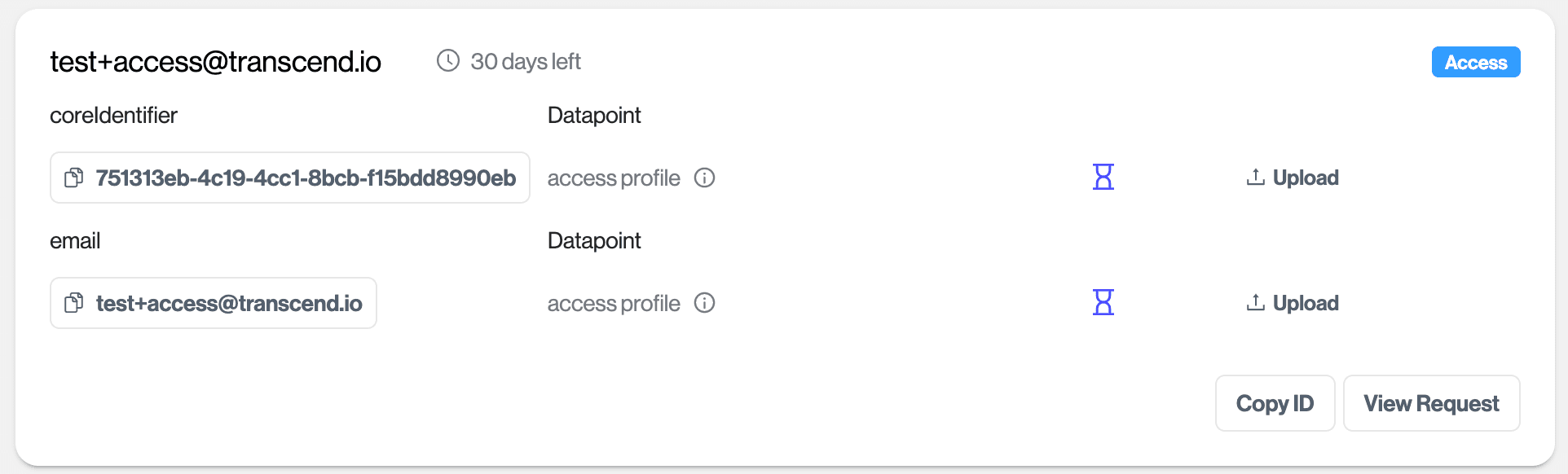Copy the email identifier using copy icon
The width and height of the screenshot is (1568, 474).
[x=74, y=303]
